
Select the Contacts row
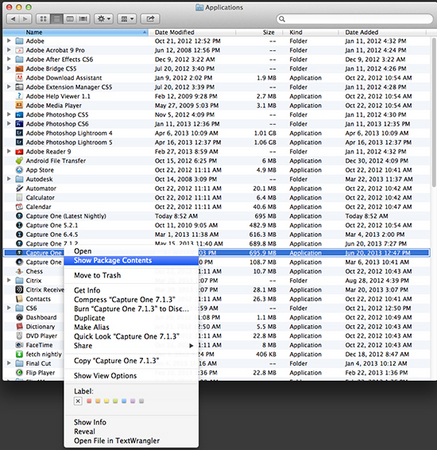[x=217, y=299]
